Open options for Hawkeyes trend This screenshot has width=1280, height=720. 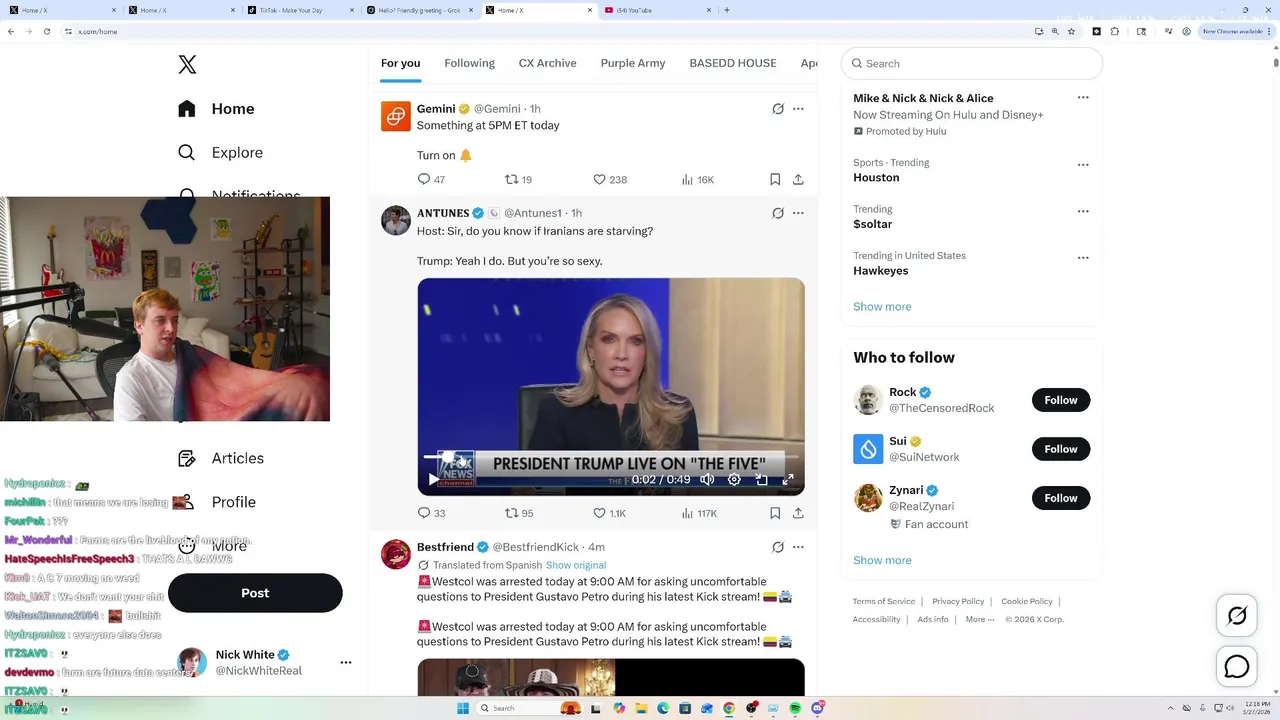pyautogui.click(x=1083, y=257)
